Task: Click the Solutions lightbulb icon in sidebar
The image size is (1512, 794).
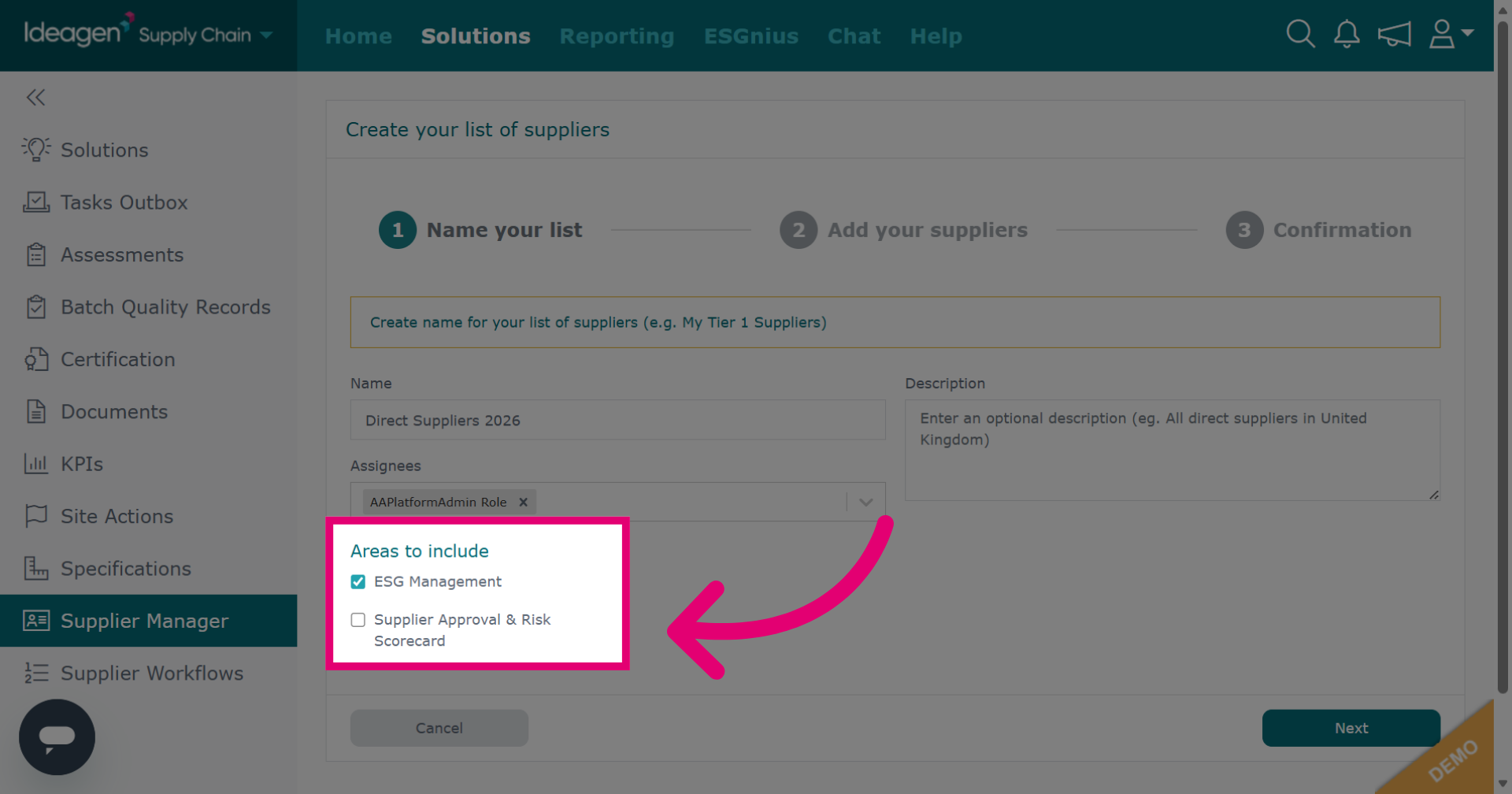Action: point(35,150)
